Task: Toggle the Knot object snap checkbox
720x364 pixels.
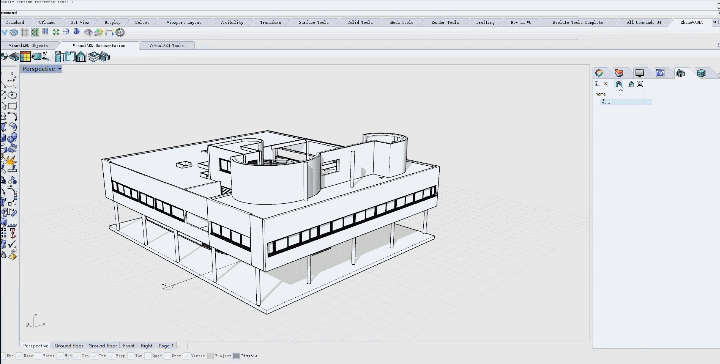Action: [x=168, y=356]
